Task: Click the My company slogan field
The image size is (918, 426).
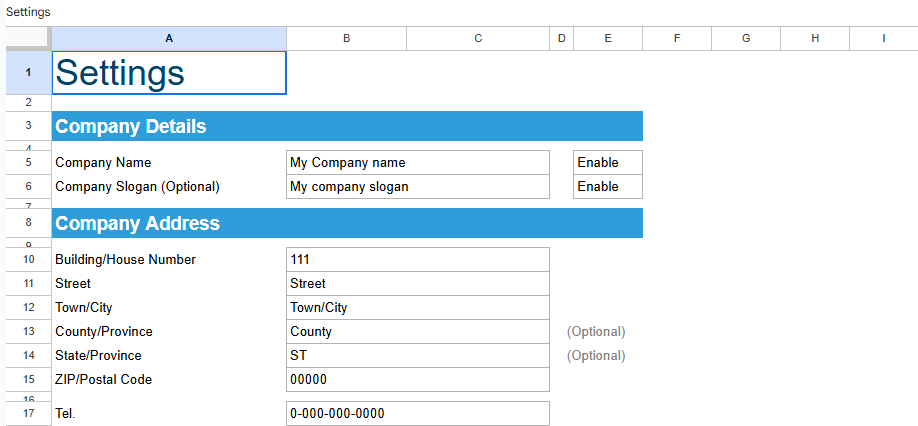Action: pos(417,186)
